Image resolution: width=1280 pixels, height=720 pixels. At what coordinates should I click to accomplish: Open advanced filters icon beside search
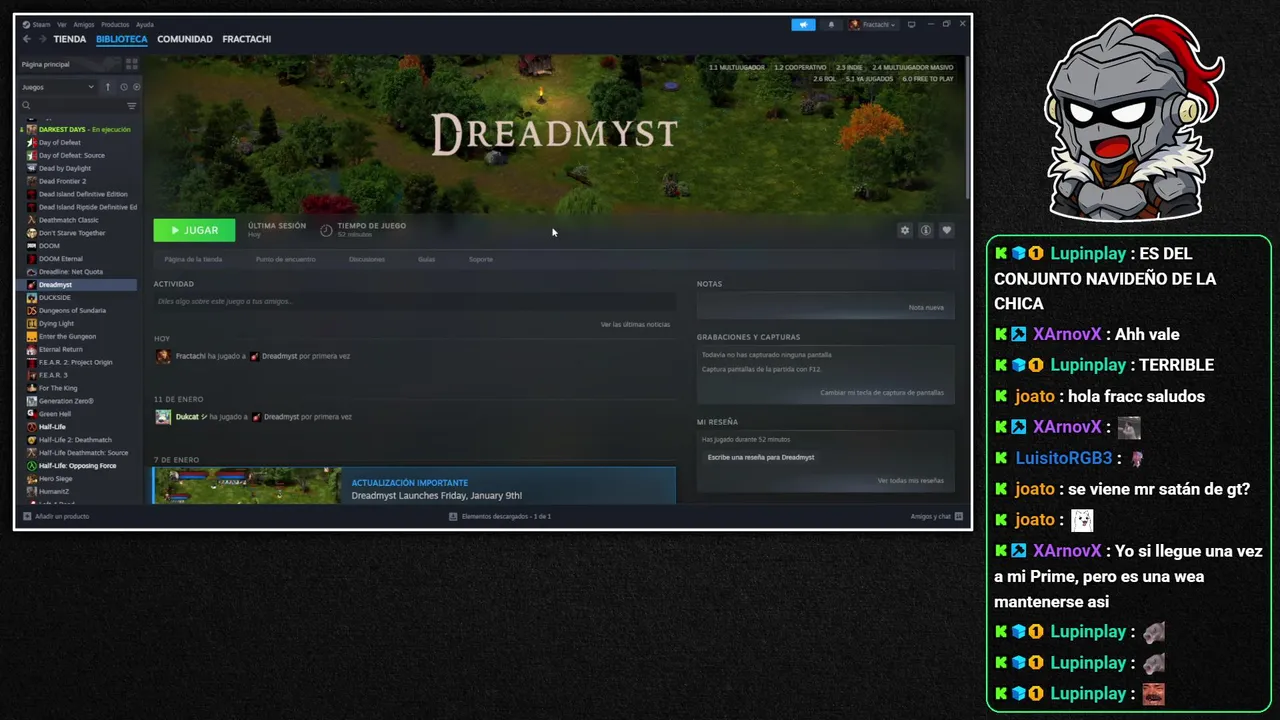131,105
